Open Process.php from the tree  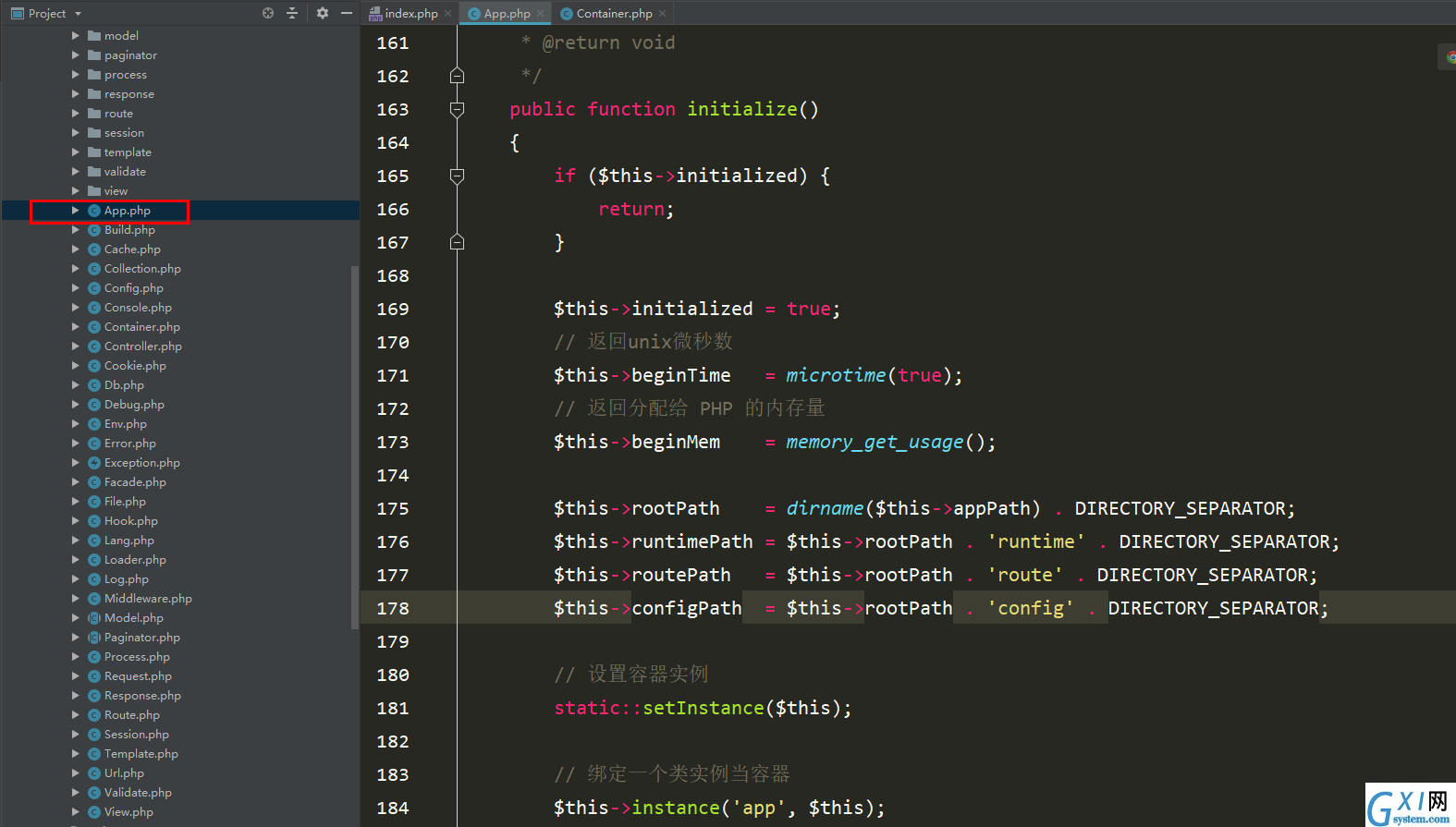coord(137,657)
